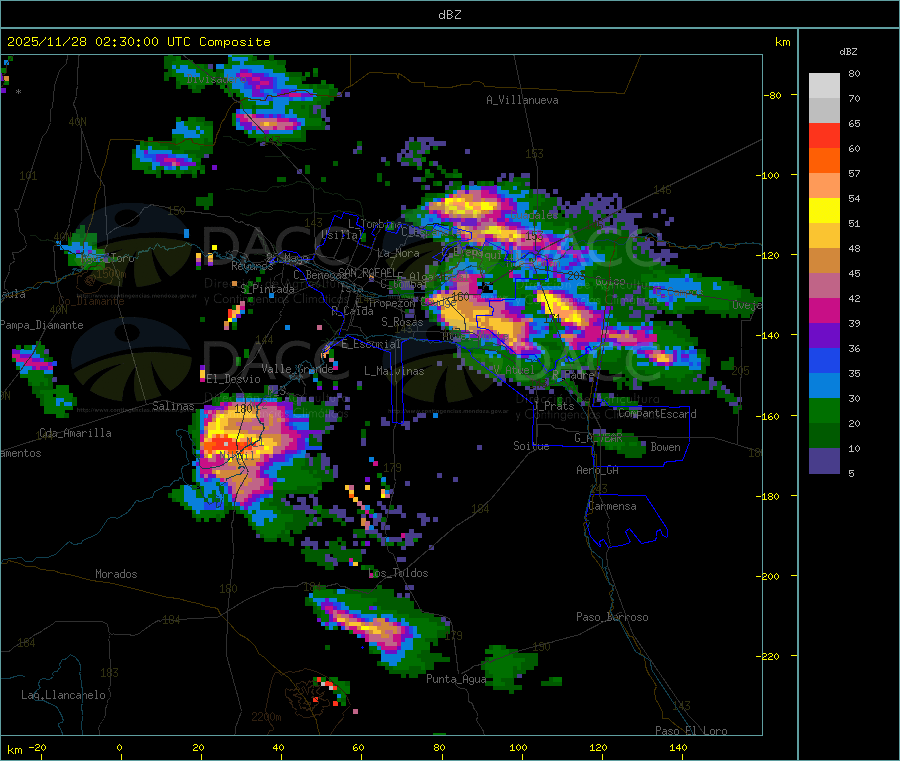Image resolution: width=900 pixels, height=761 pixels.
Task: Click the 'Pampa_Diamante' map label
Action: coord(42,325)
